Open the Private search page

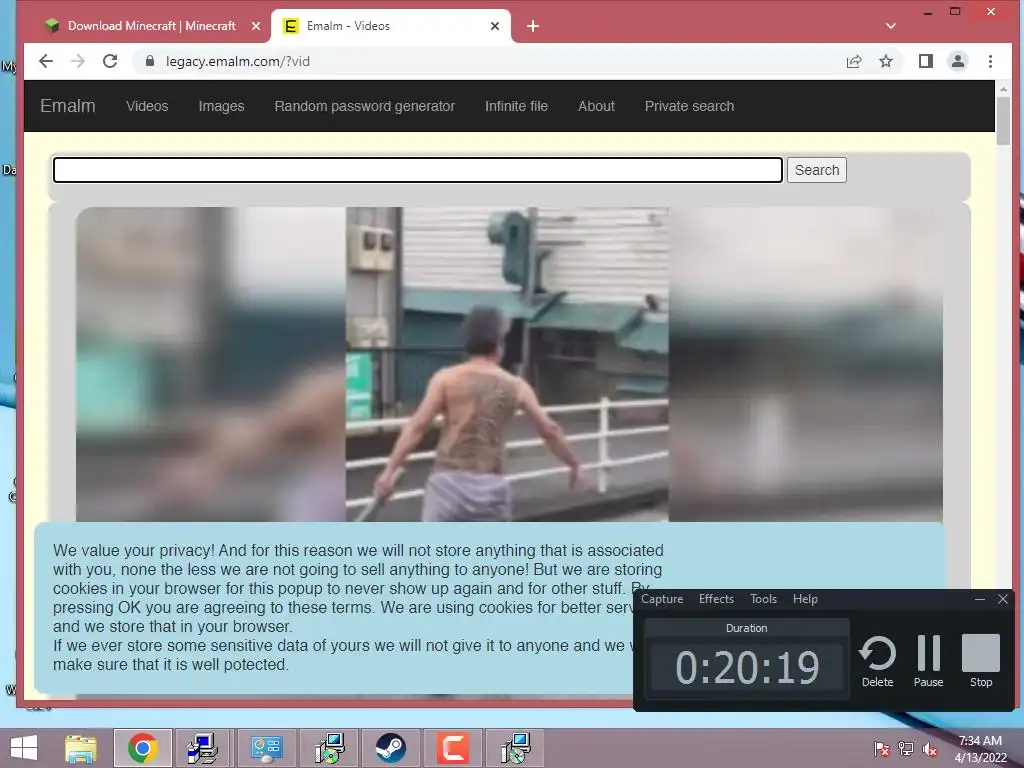click(689, 106)
